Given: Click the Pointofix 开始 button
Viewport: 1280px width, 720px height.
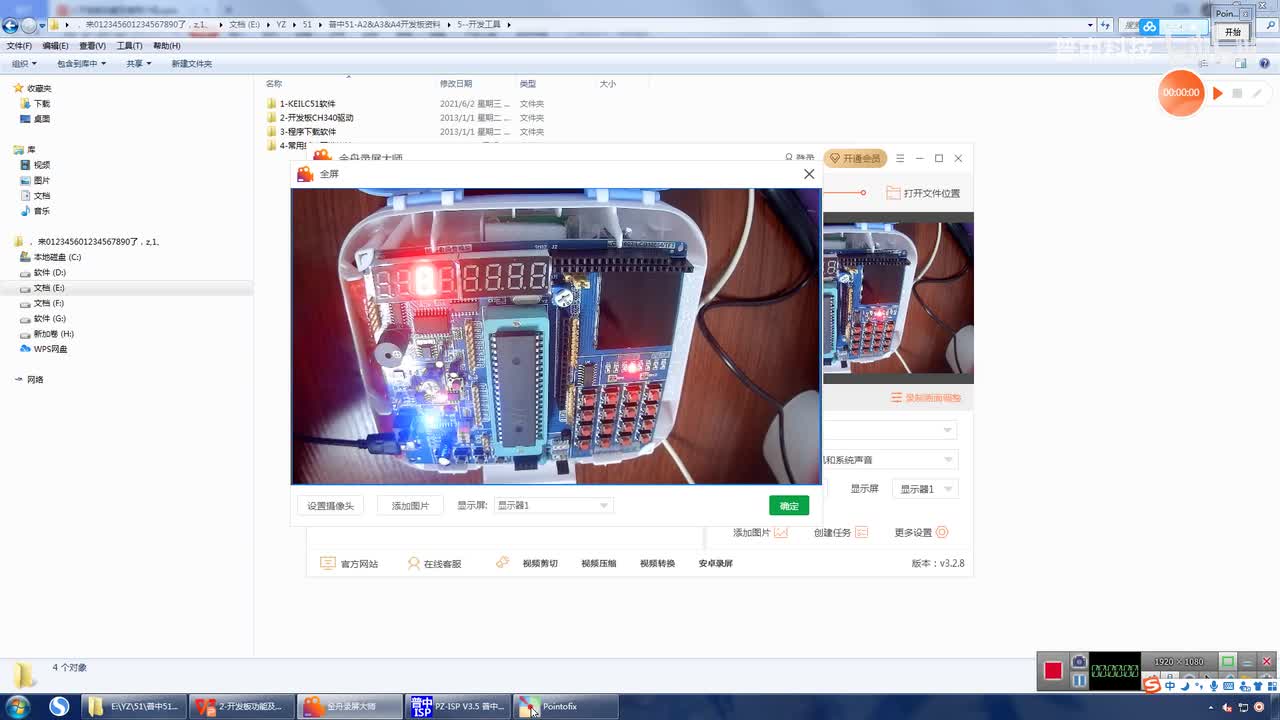Looking at the screenshot, I should click(x=1233, y=32).
